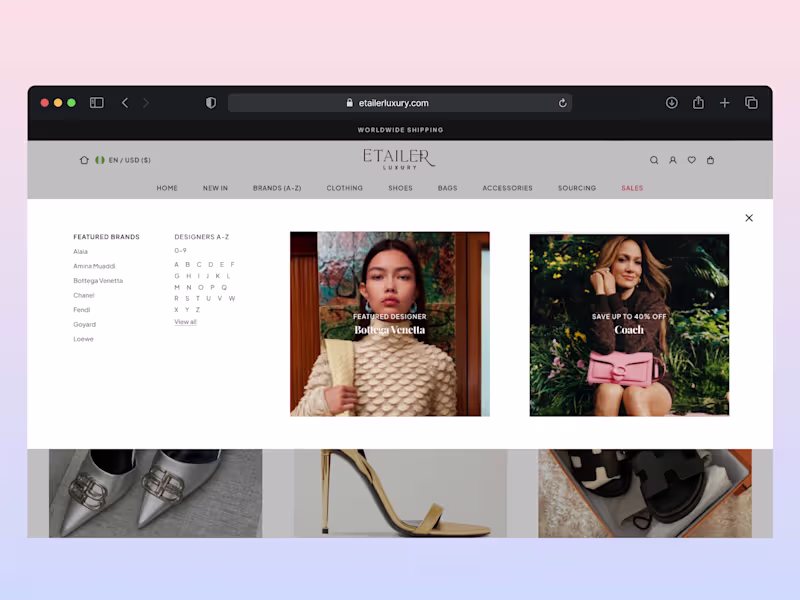Select designers letter L
Viewport: 800px width, 600px height.
(x=229, y=276)
